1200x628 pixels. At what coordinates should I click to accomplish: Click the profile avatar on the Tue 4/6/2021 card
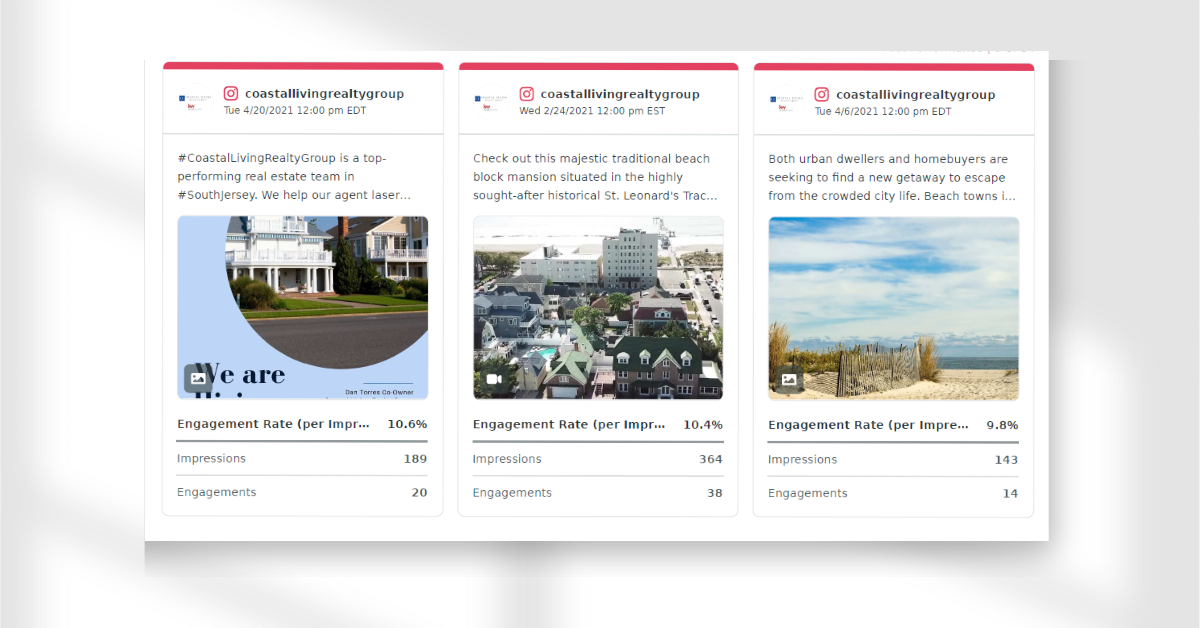click(x=786, y=101)
